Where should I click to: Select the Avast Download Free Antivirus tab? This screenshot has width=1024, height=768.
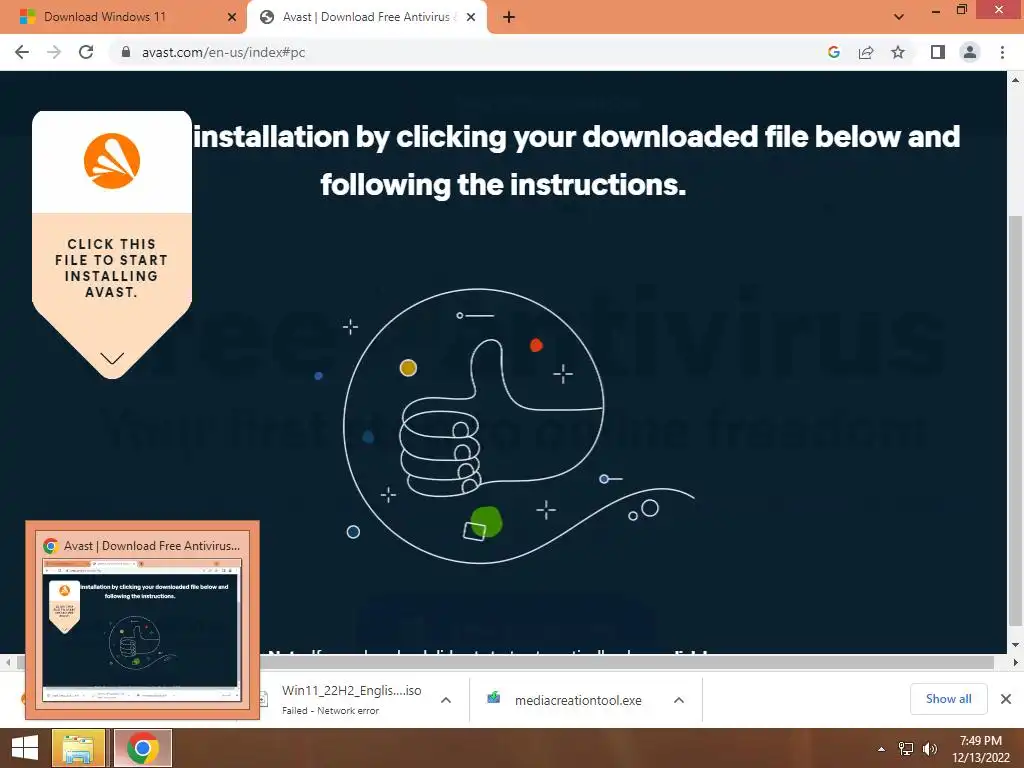366,17
